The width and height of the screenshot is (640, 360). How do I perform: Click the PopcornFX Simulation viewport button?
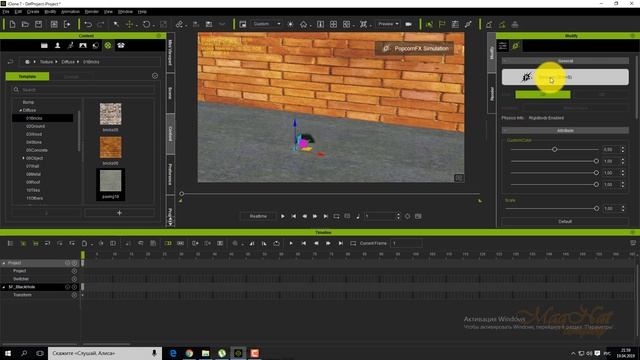415,49
